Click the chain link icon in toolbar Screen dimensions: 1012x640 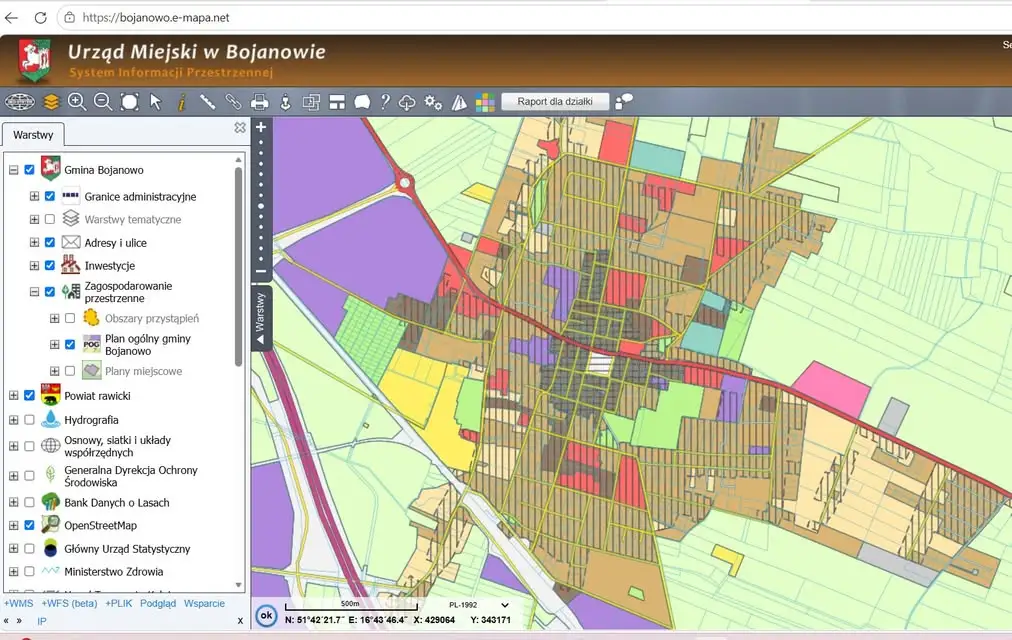233,102
